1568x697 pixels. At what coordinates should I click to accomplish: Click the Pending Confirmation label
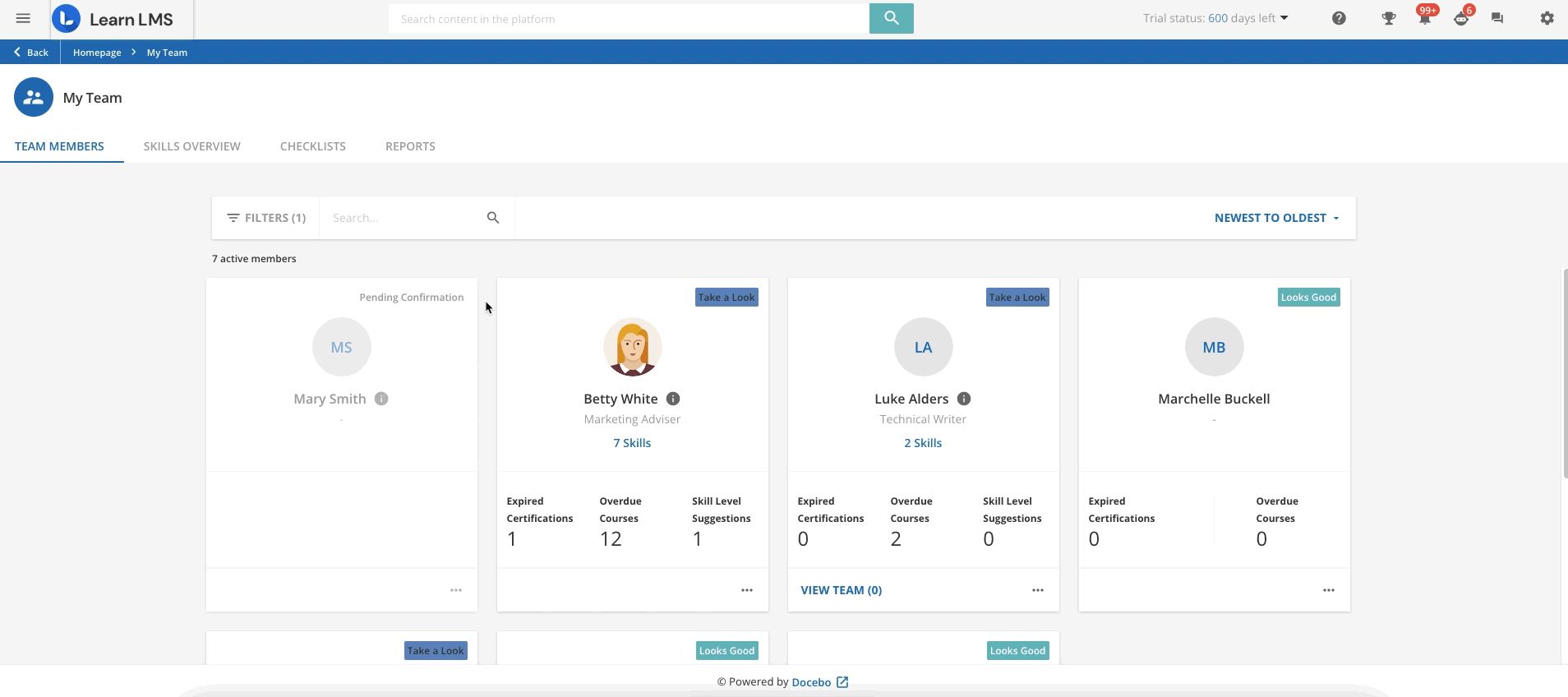(412, 298)
